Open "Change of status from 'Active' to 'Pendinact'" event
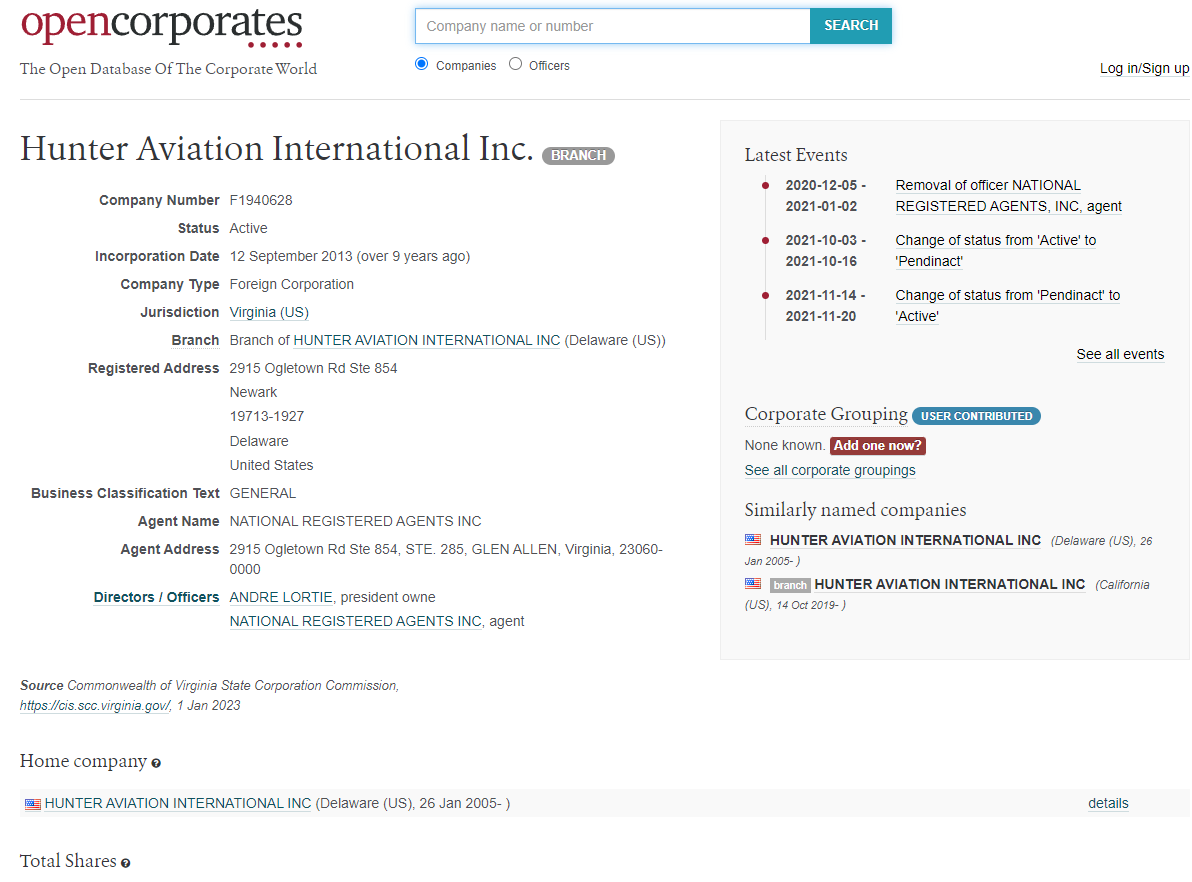 (995, 251)
